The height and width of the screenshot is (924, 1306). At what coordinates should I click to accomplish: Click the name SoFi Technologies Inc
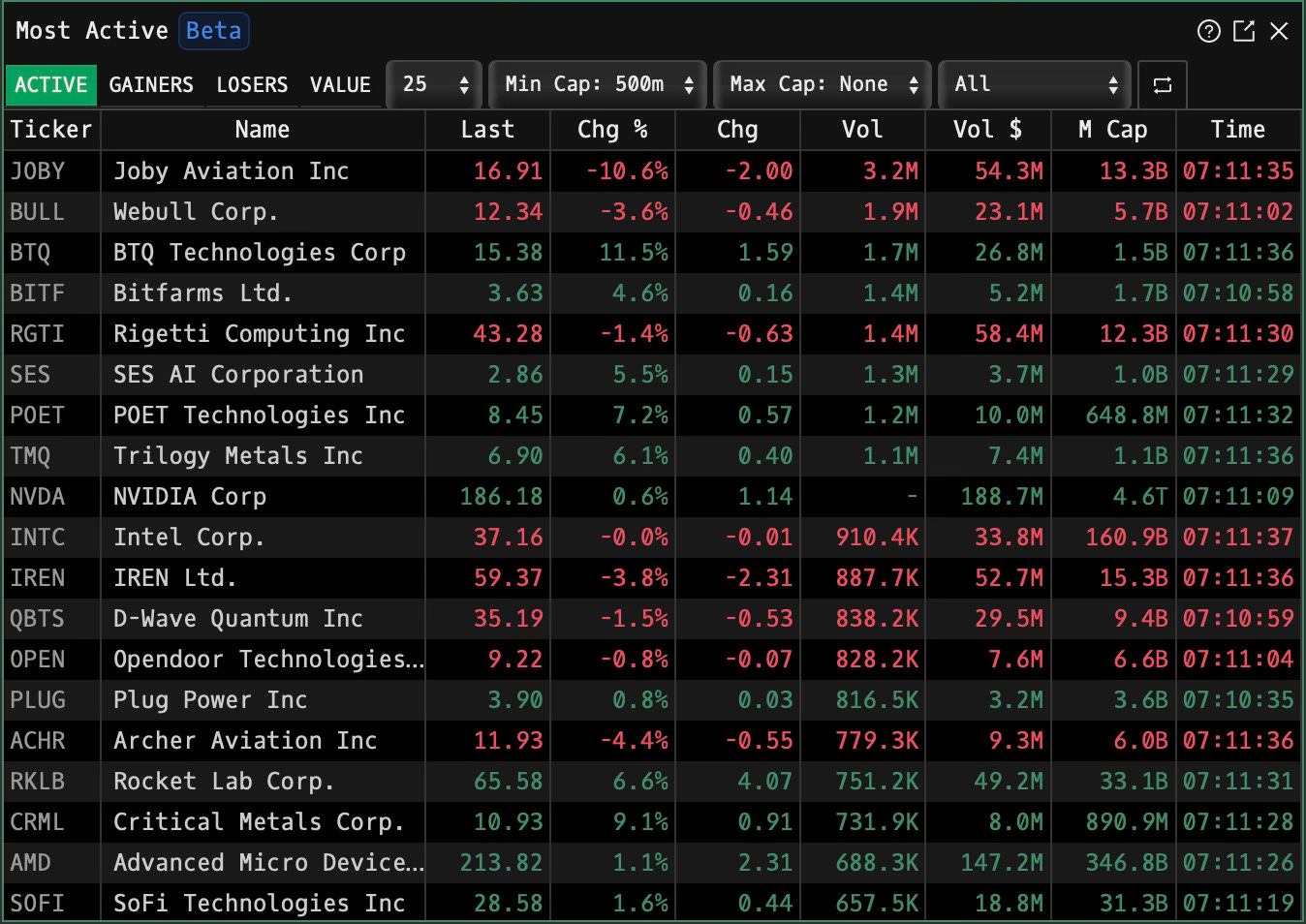coord(259,904)
